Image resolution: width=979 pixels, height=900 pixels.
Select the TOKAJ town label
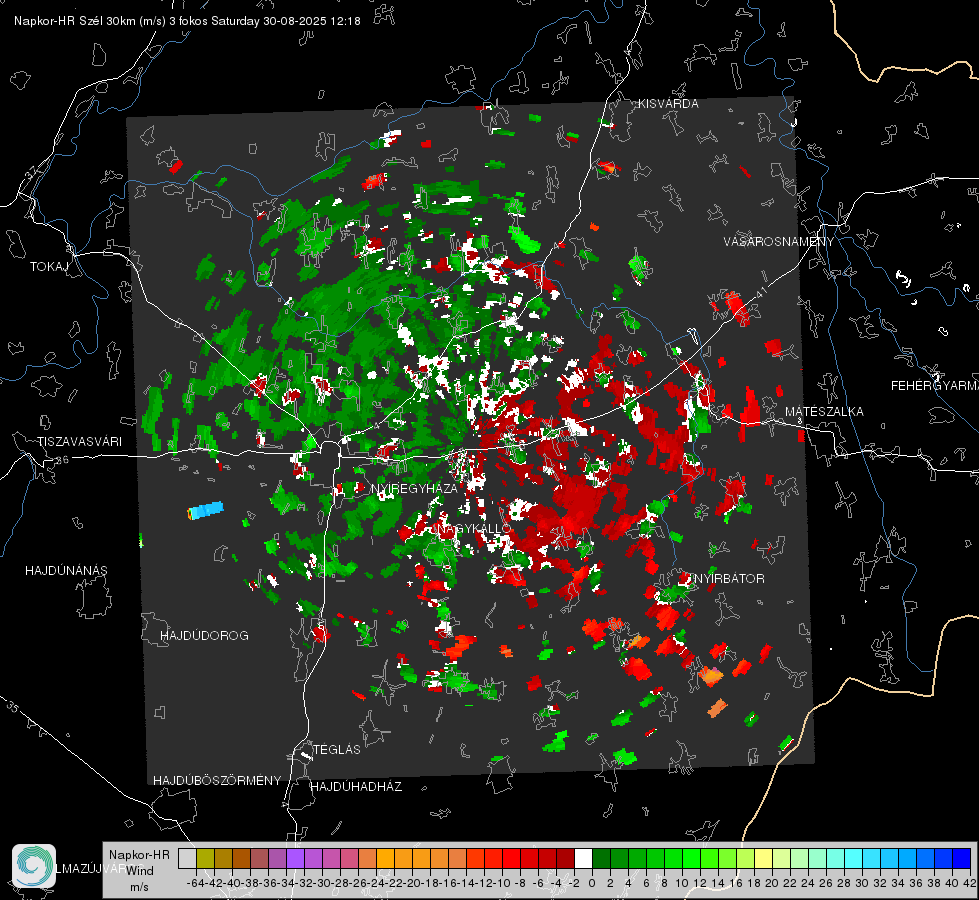pos(49,267)
